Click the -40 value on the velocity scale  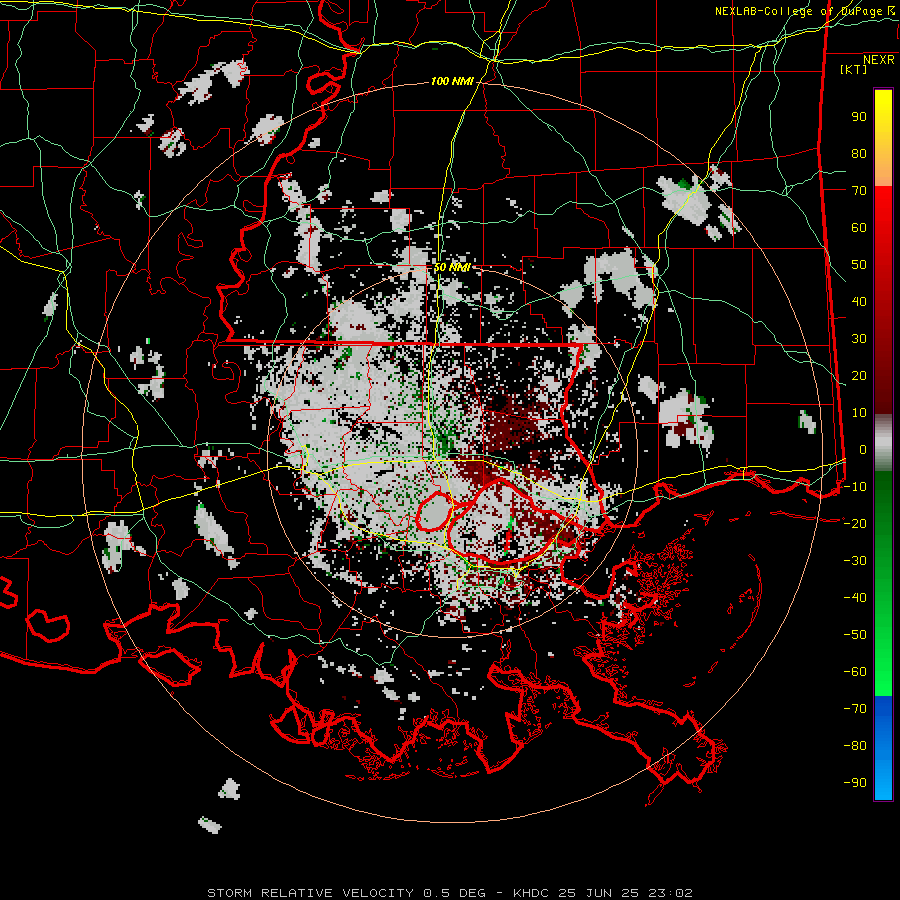855,598
